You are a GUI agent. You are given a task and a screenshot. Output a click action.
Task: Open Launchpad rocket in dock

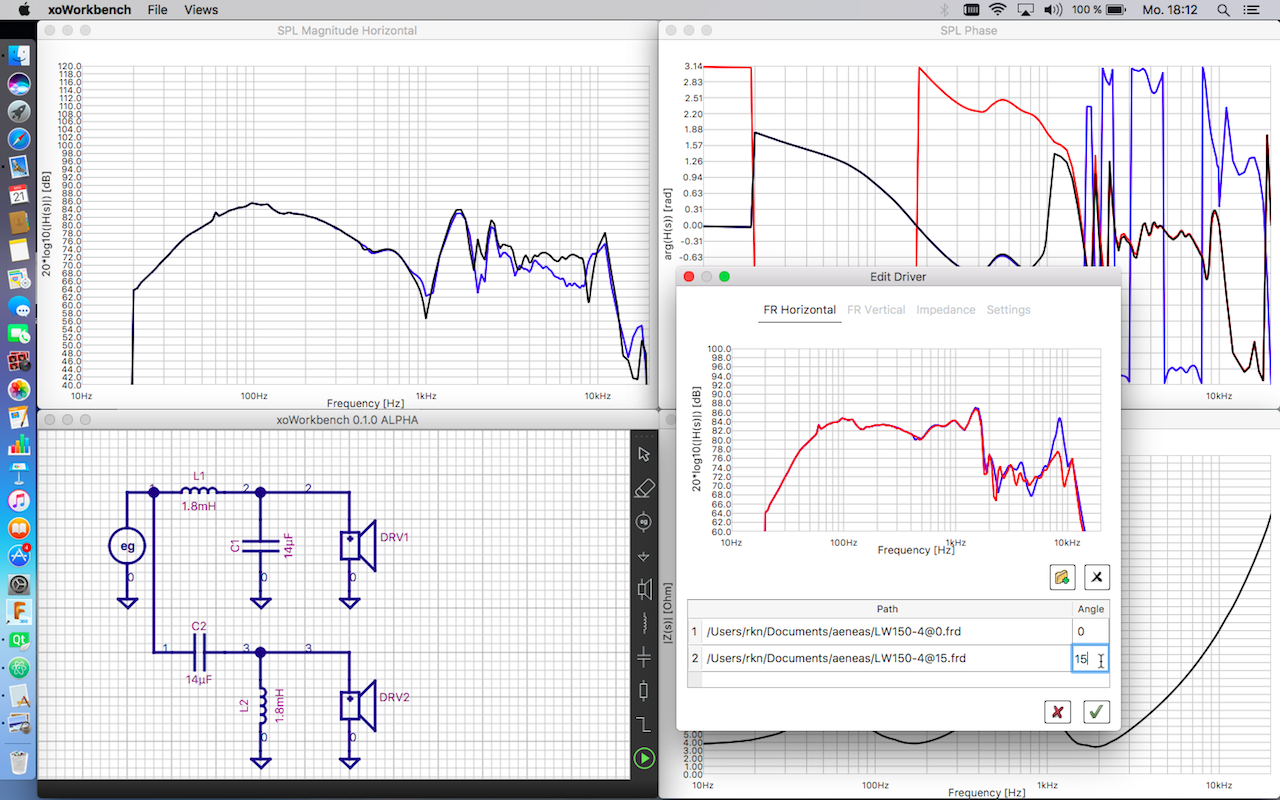(19, 111)
